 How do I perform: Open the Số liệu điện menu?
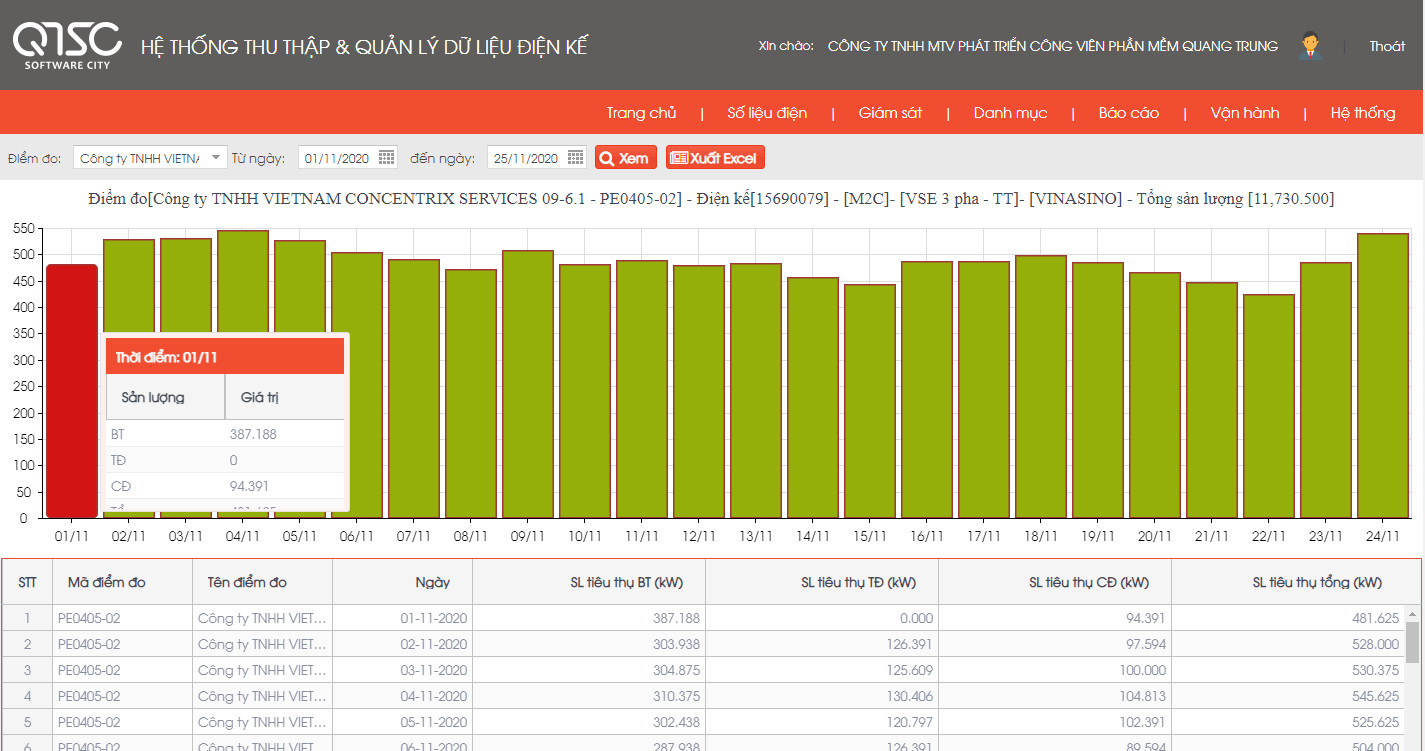tap(767, 113)
